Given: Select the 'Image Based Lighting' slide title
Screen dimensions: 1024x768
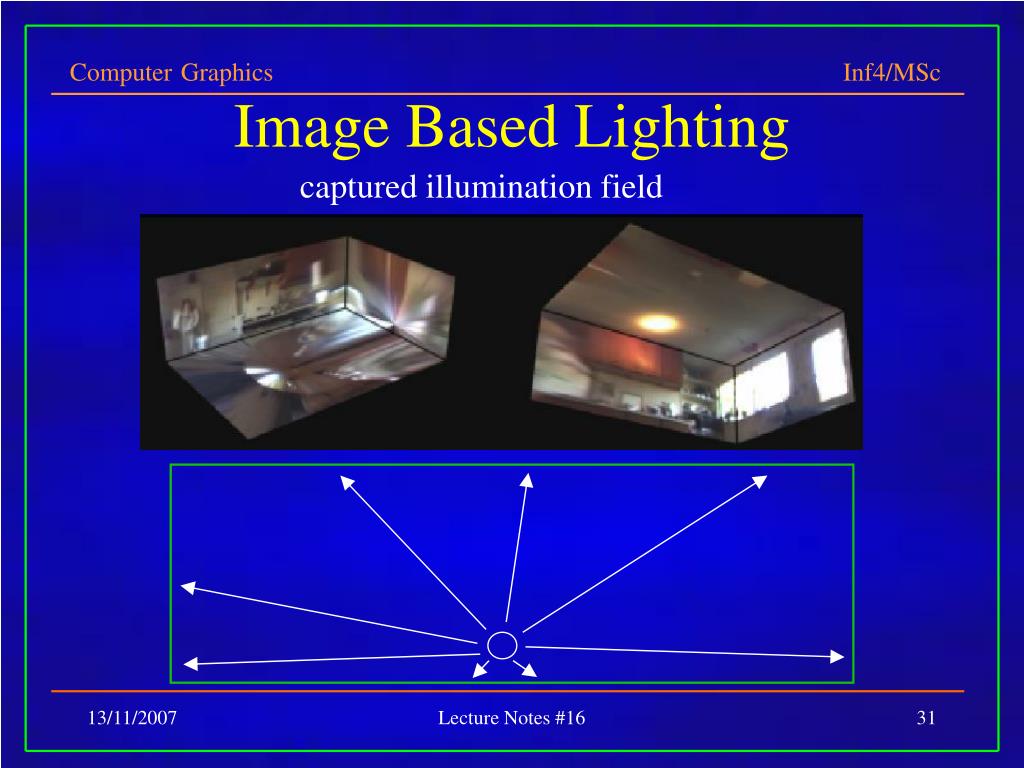Looking at the screenshot, I should tap(511, 127).
